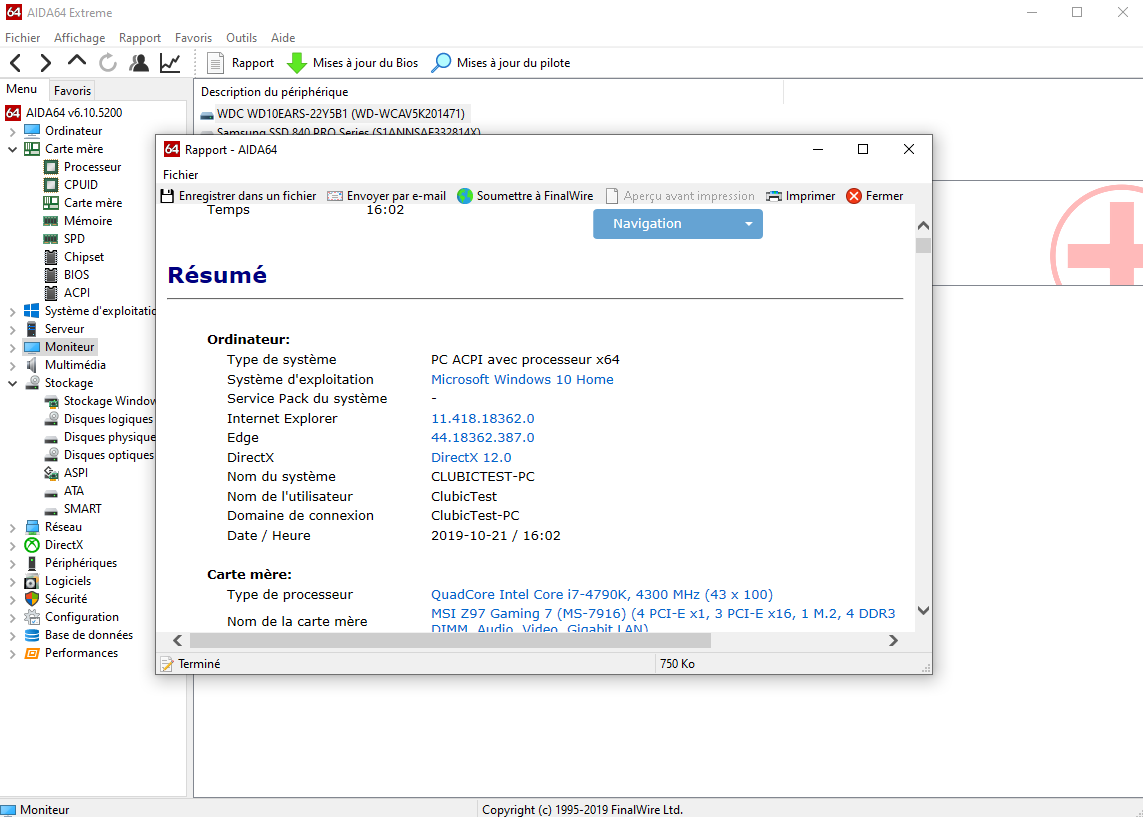This screenshot has width=1143, height=817.
Task: Click report vertical scrollbar up arrow
Action: [923, 226]
